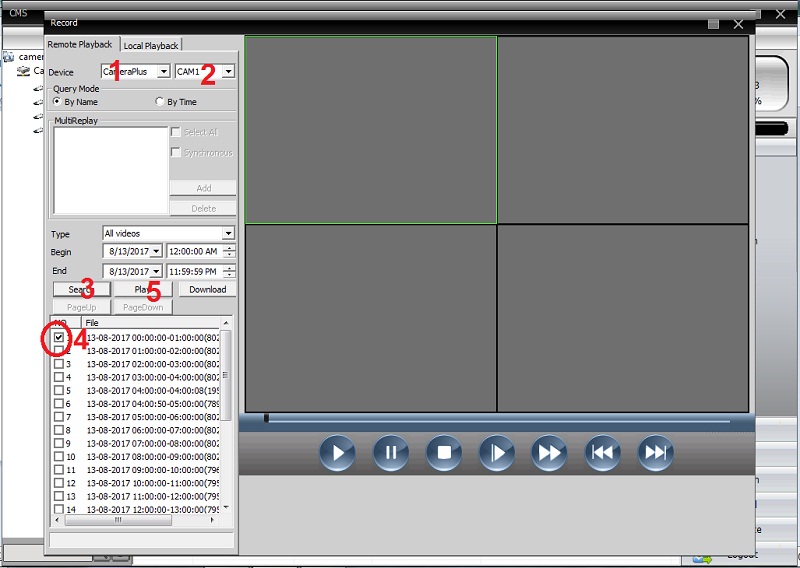Viewport: 800px width, 568px height.
Task: Select the top-right video pane
Action: point(623,130)
